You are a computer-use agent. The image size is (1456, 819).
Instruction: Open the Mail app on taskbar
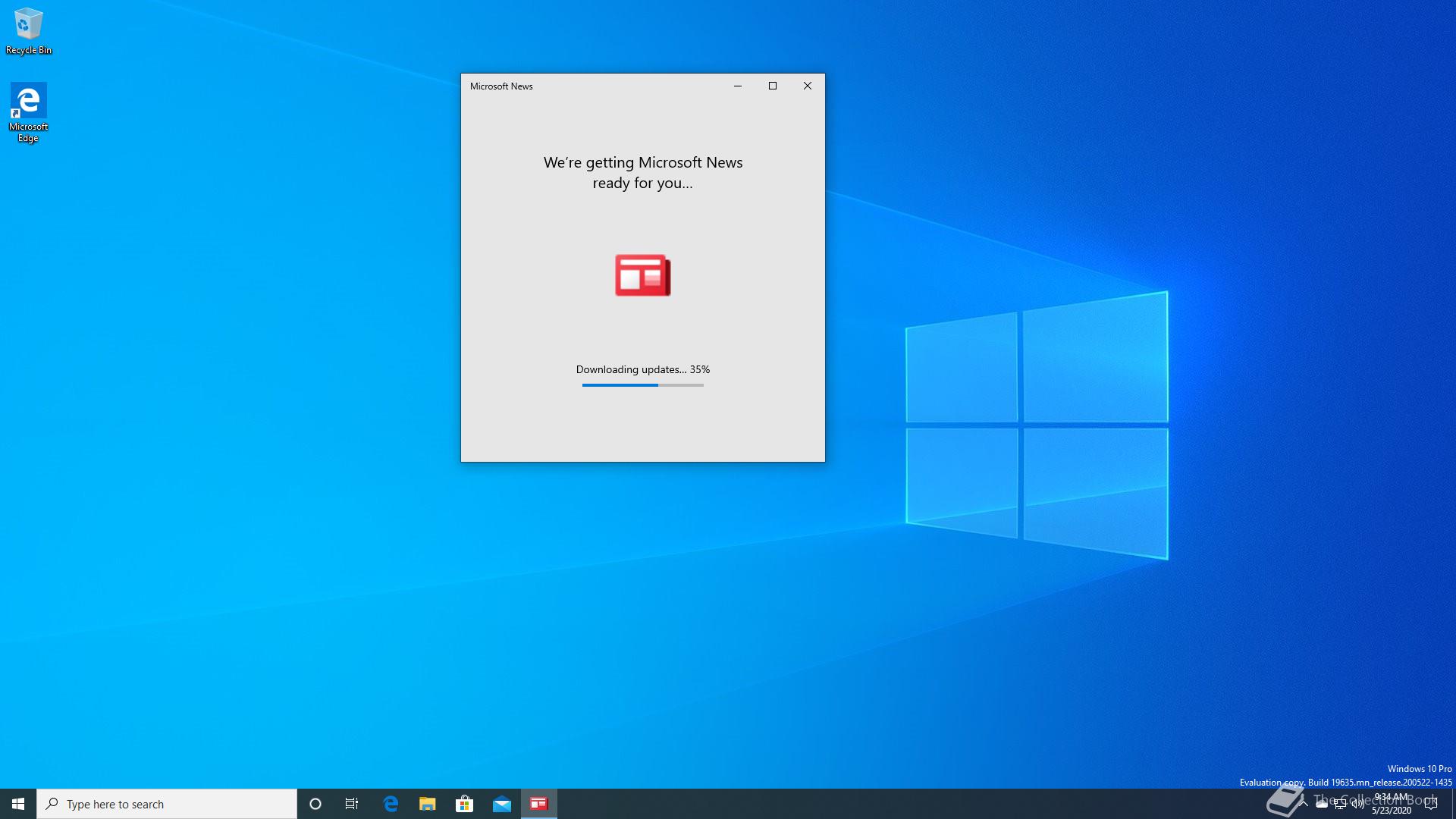click(x=502, y=804)
